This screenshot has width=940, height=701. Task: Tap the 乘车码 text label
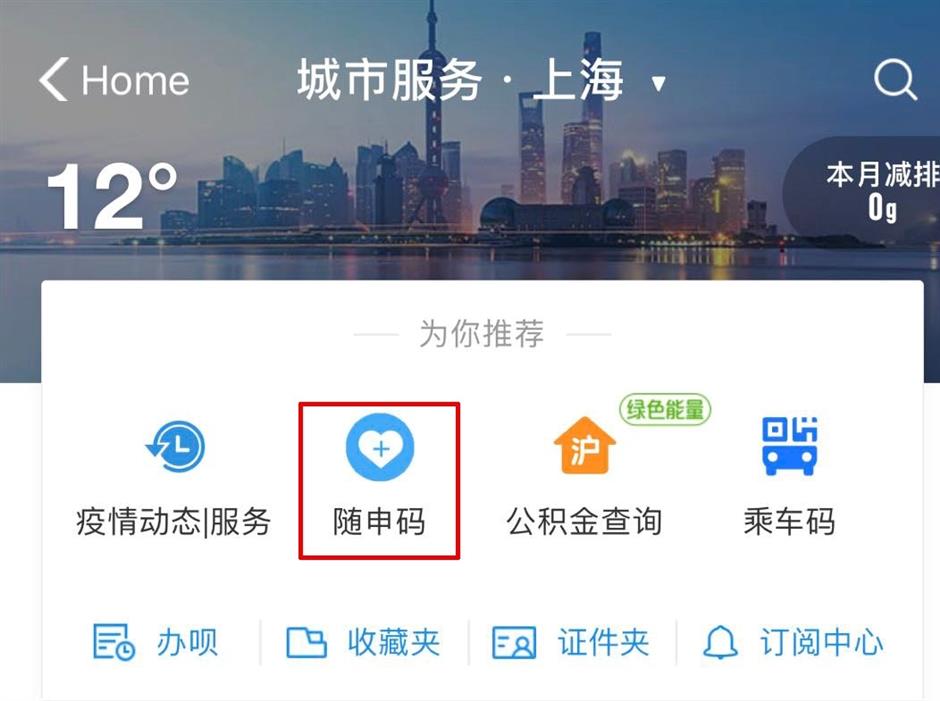click(x=790, y=521)
